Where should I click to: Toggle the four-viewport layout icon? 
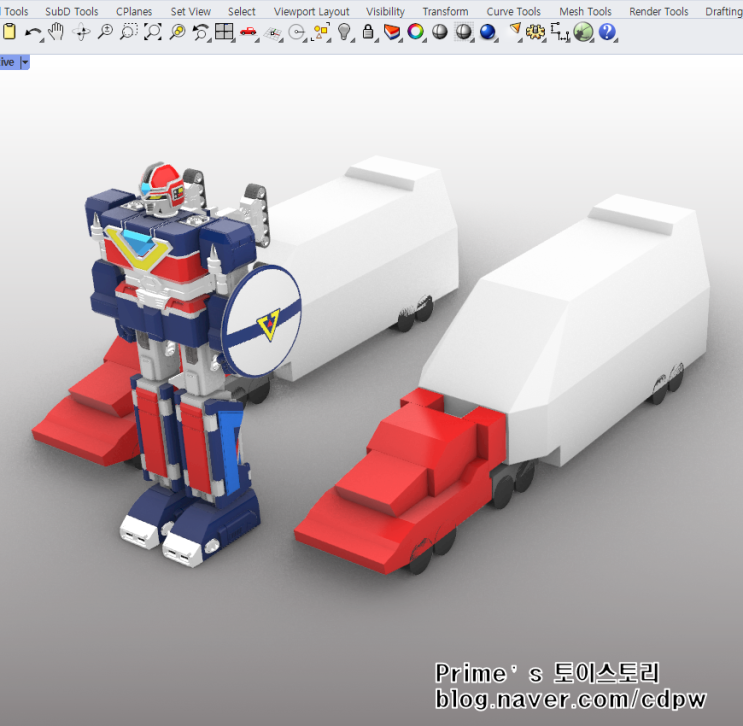[x=224, y=32]
